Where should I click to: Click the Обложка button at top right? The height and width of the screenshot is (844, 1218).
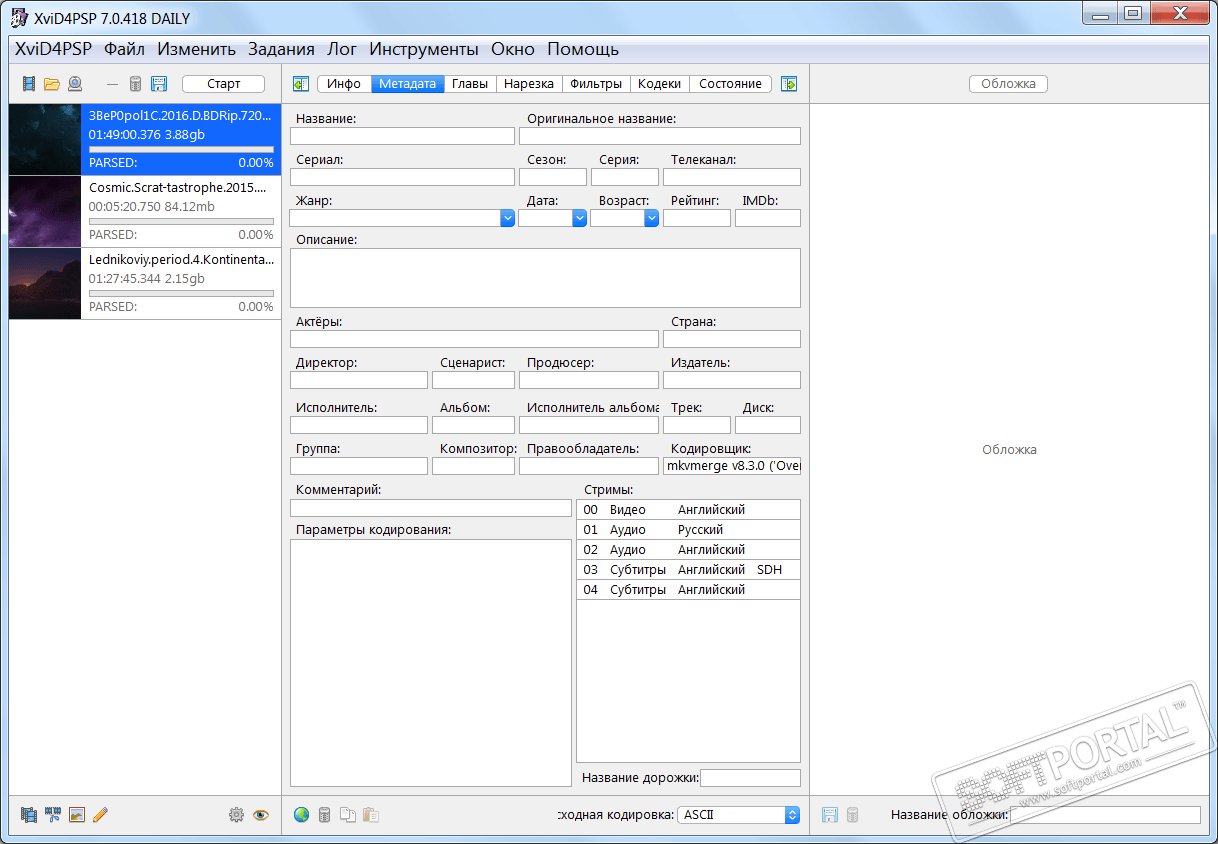[1008, 84]
